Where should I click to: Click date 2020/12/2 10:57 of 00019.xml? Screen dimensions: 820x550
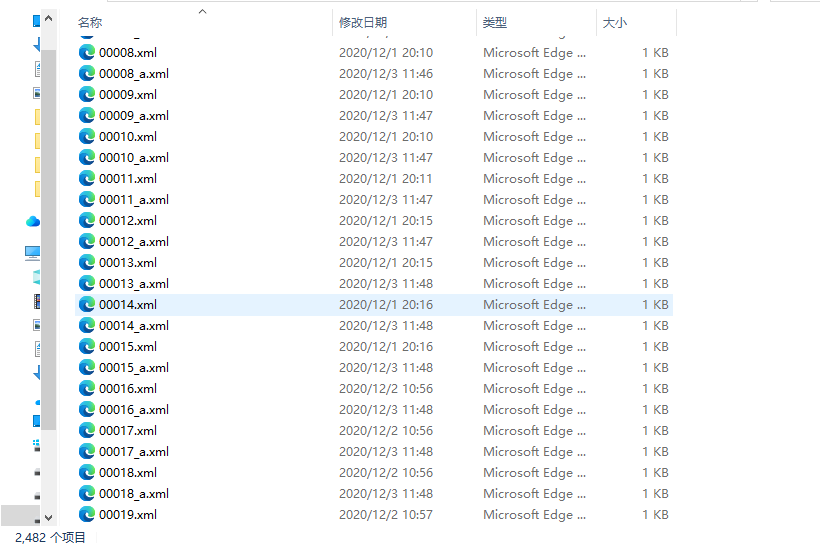click(x=386, y=514)
